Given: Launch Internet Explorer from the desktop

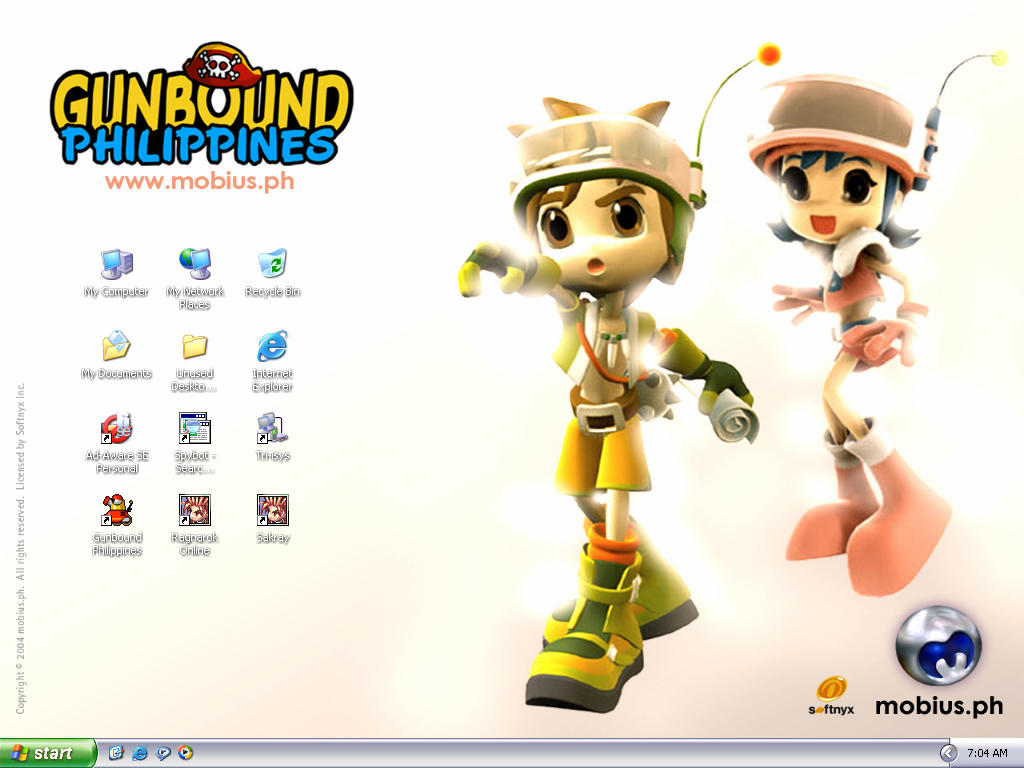Looking at the screenshot, I should tap(272, 346).
